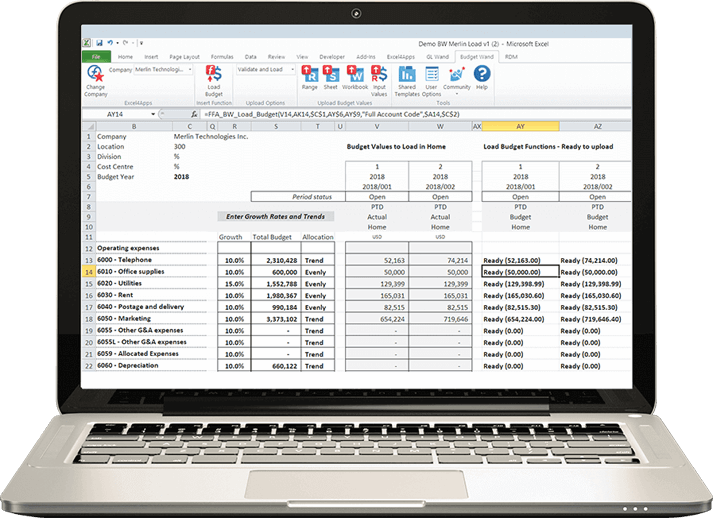Image resolution: width=713 pixels, height=518 pixels.
Task: Switch to the Data tab
Action: point(251,57)
